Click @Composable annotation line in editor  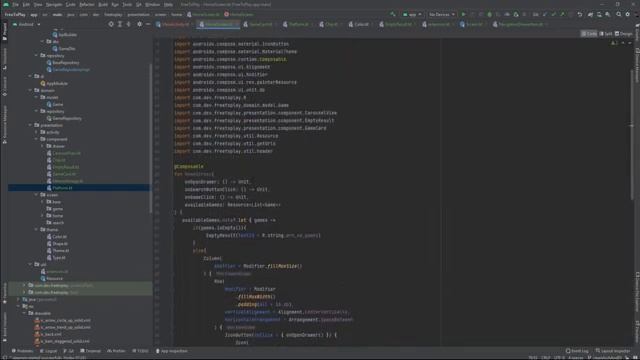pos(189,167)
